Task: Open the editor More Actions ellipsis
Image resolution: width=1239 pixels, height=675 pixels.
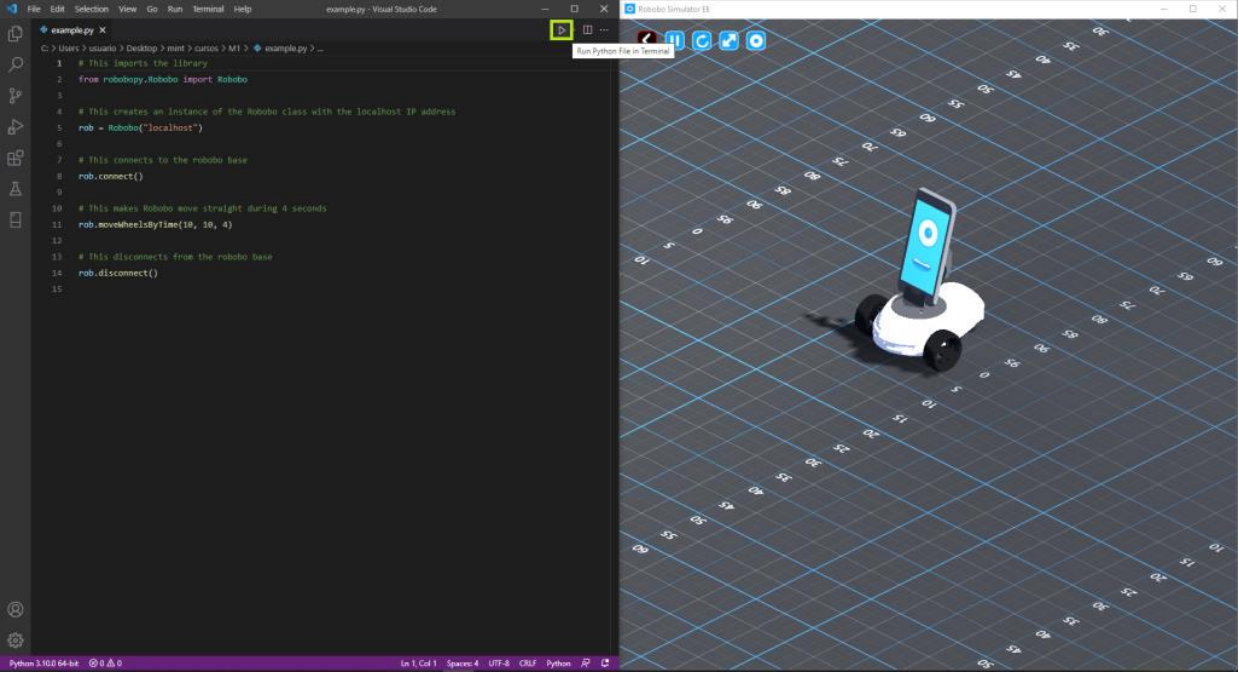Action: point(604,30)
